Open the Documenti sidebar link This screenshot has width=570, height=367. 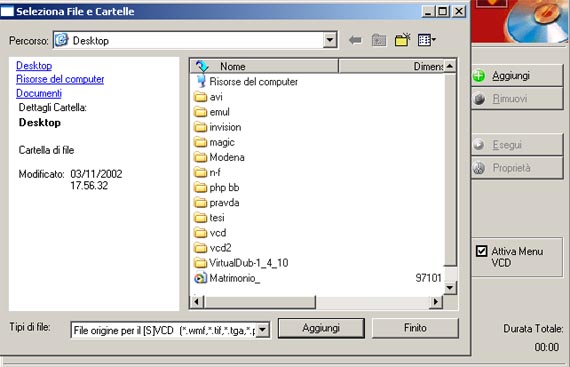coord(39,93)
